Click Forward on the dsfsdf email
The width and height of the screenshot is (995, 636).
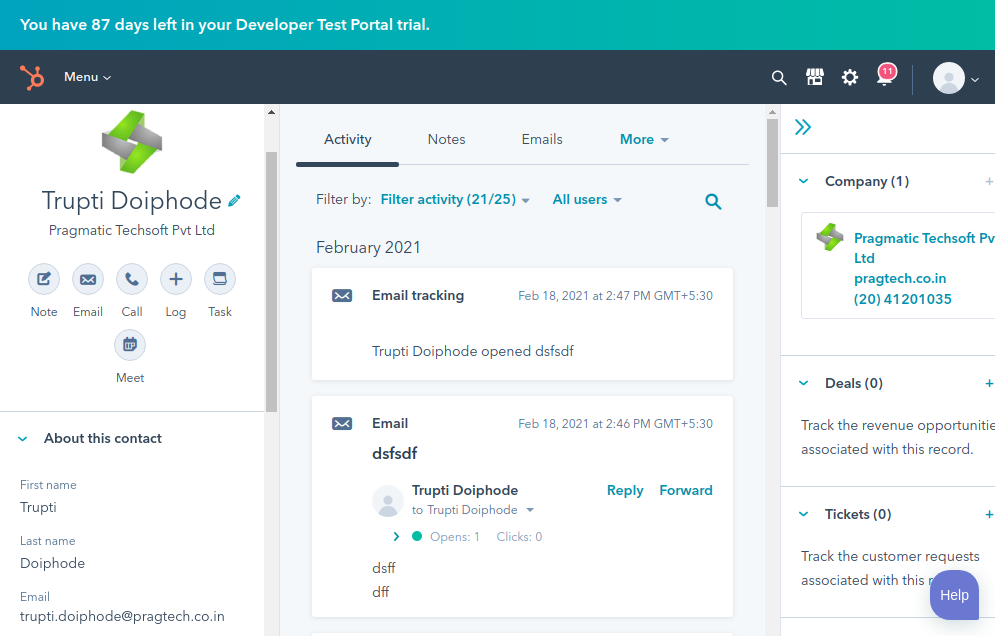pos(686,491)
